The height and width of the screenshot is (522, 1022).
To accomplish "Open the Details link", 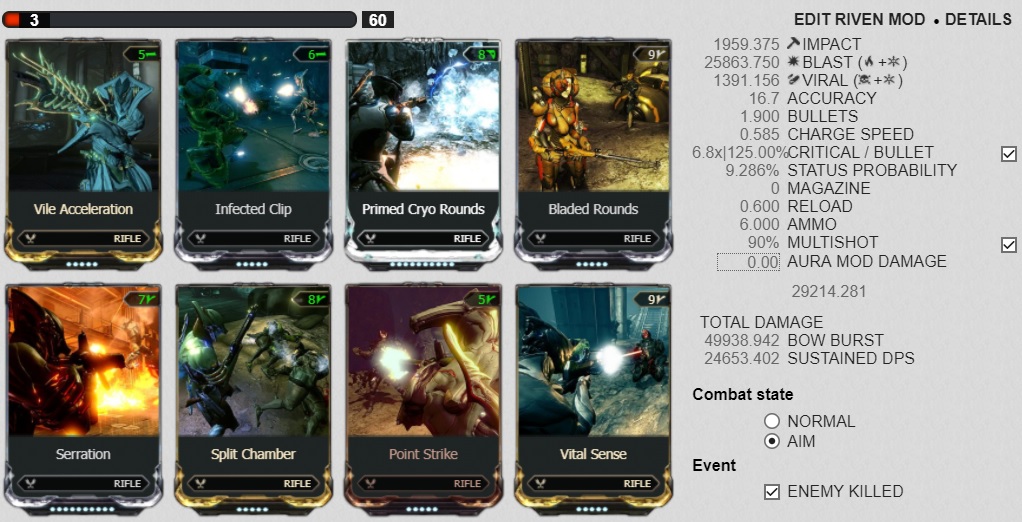I will [x=978, y=20].
